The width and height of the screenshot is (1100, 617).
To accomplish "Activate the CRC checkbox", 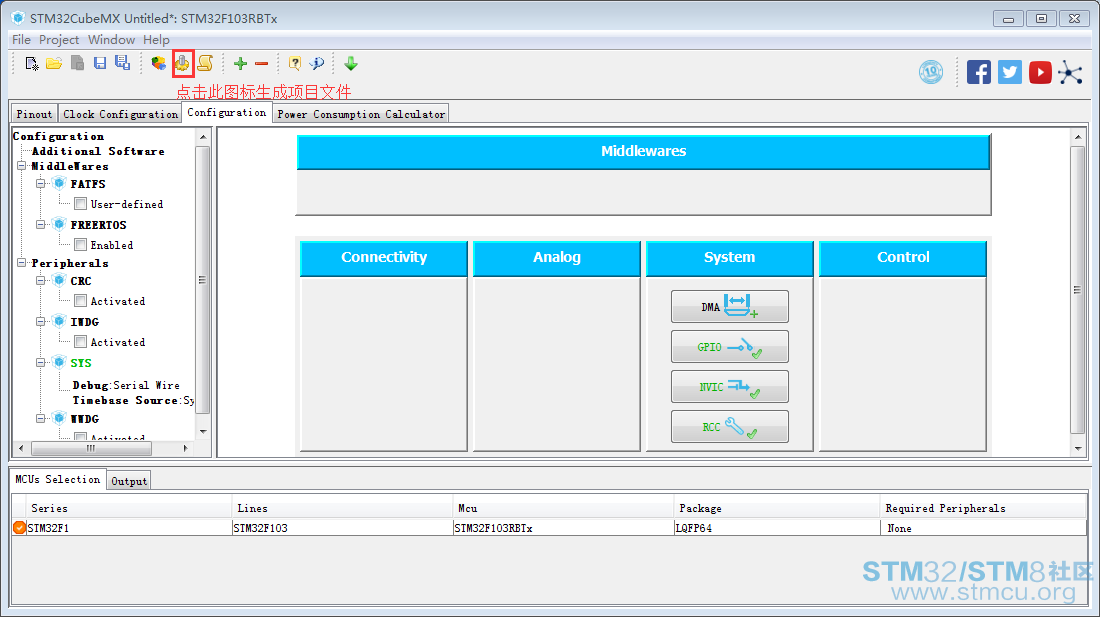I will click(81, 301).
